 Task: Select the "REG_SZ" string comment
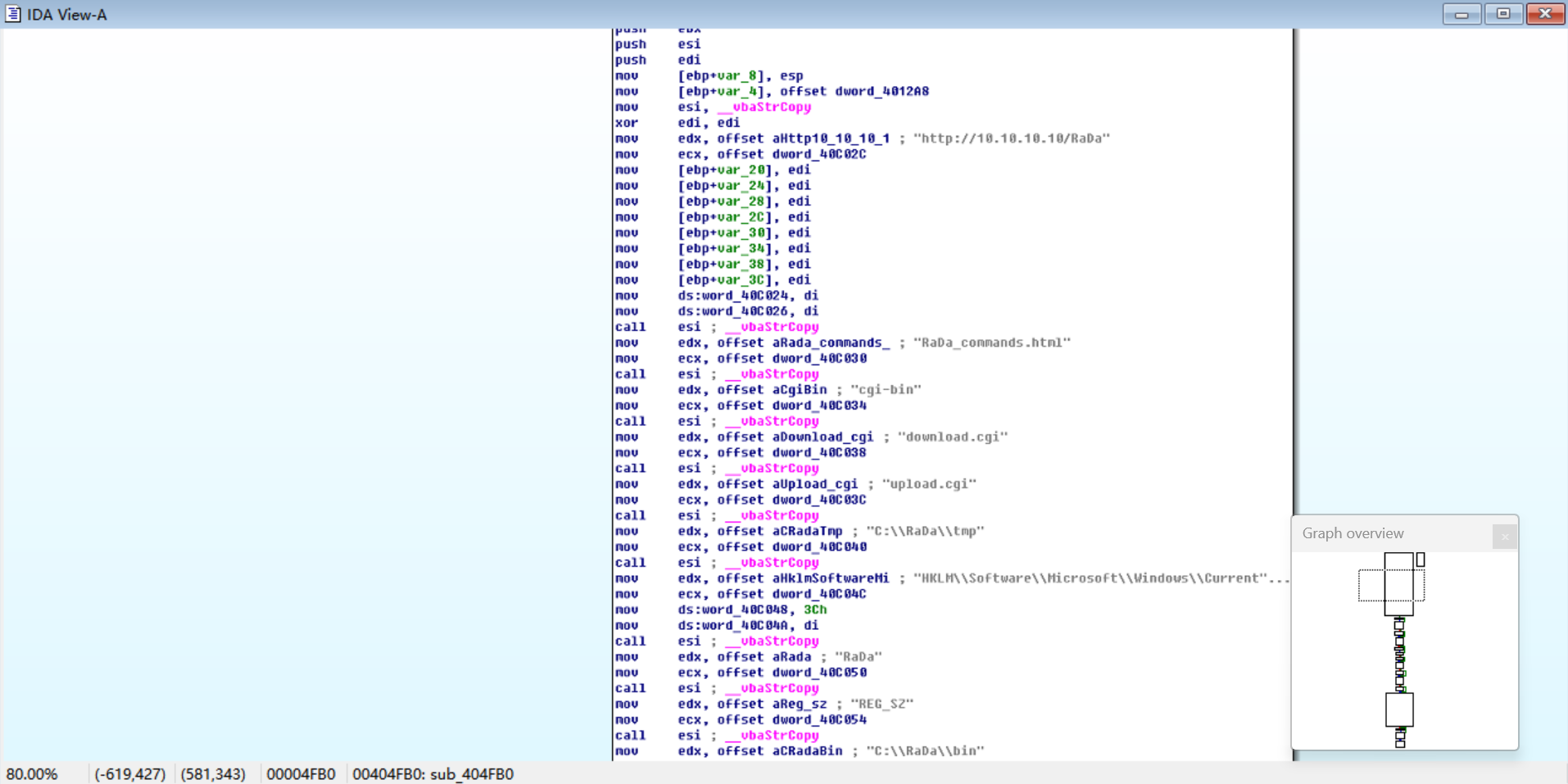(x=882, y=704)
